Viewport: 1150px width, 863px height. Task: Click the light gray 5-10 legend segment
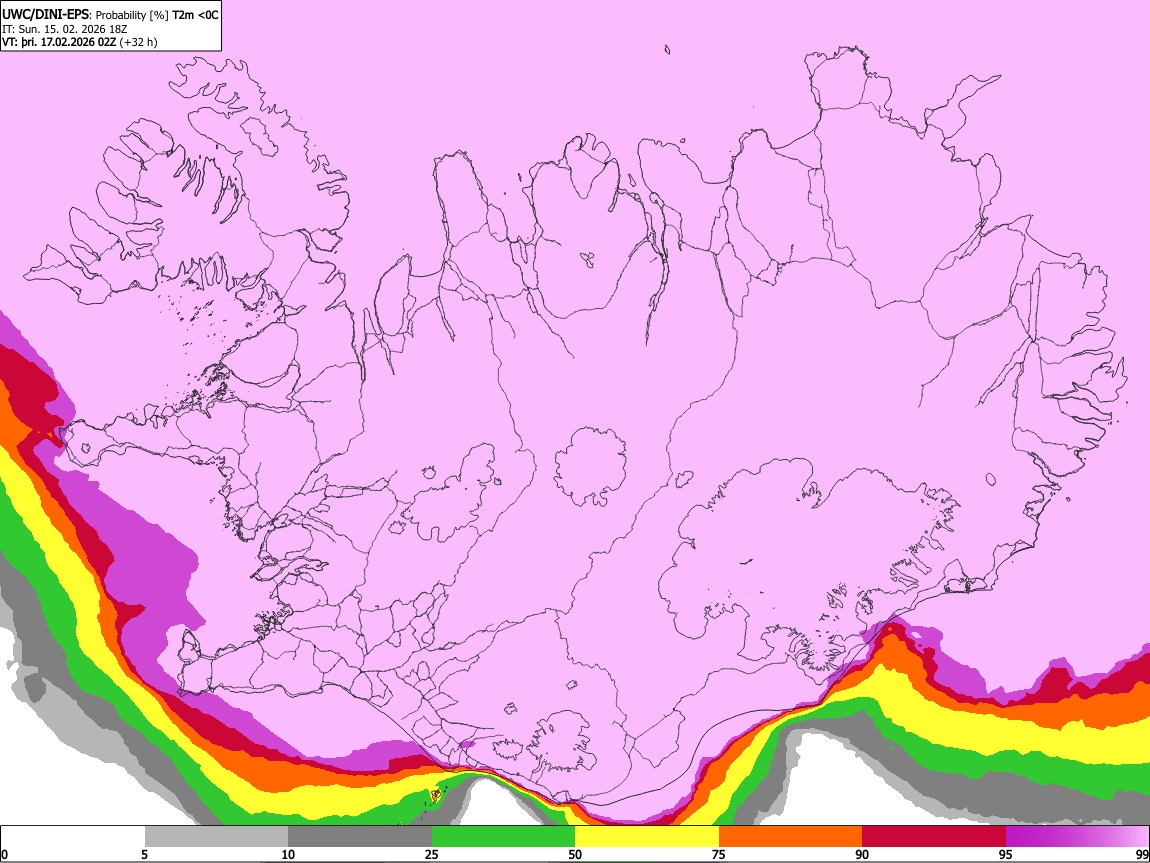coord(216,837)
